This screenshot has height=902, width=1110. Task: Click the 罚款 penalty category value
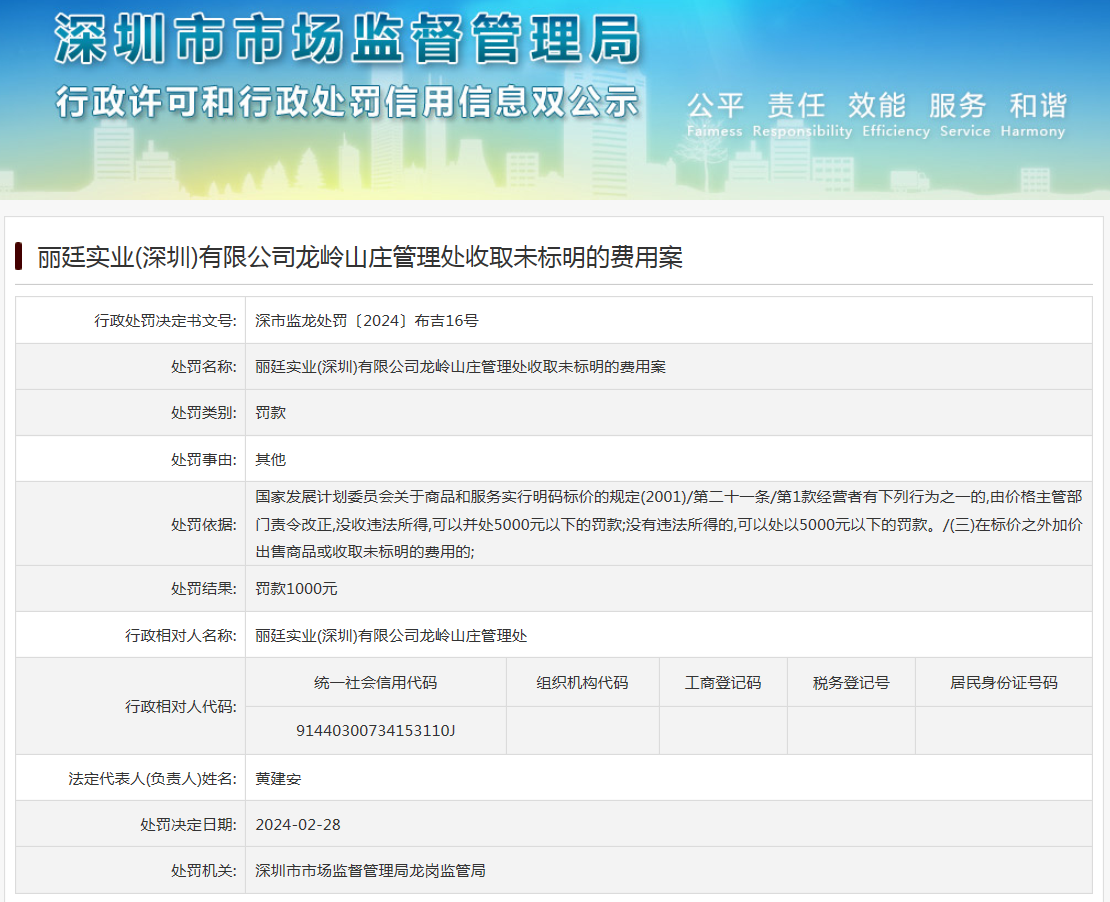tap(270, 413)
